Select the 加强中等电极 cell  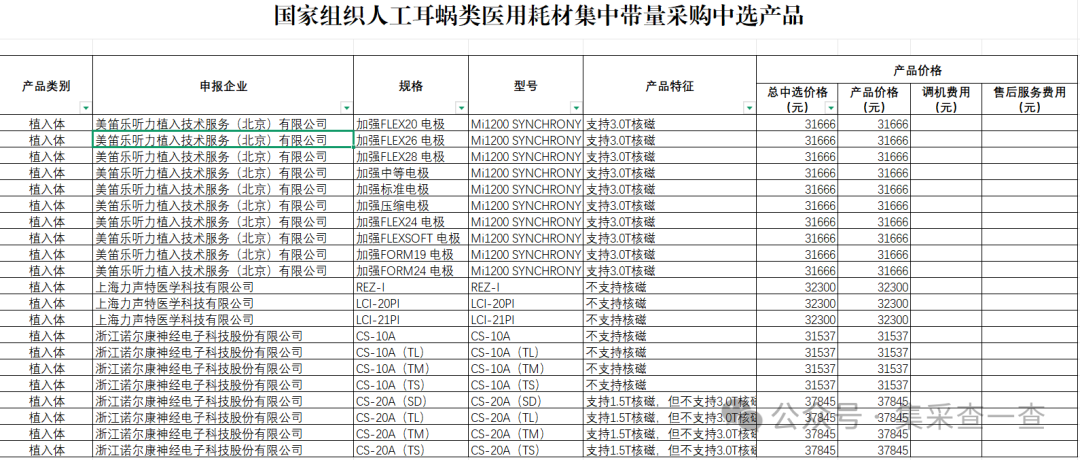(x=411, y=172)
